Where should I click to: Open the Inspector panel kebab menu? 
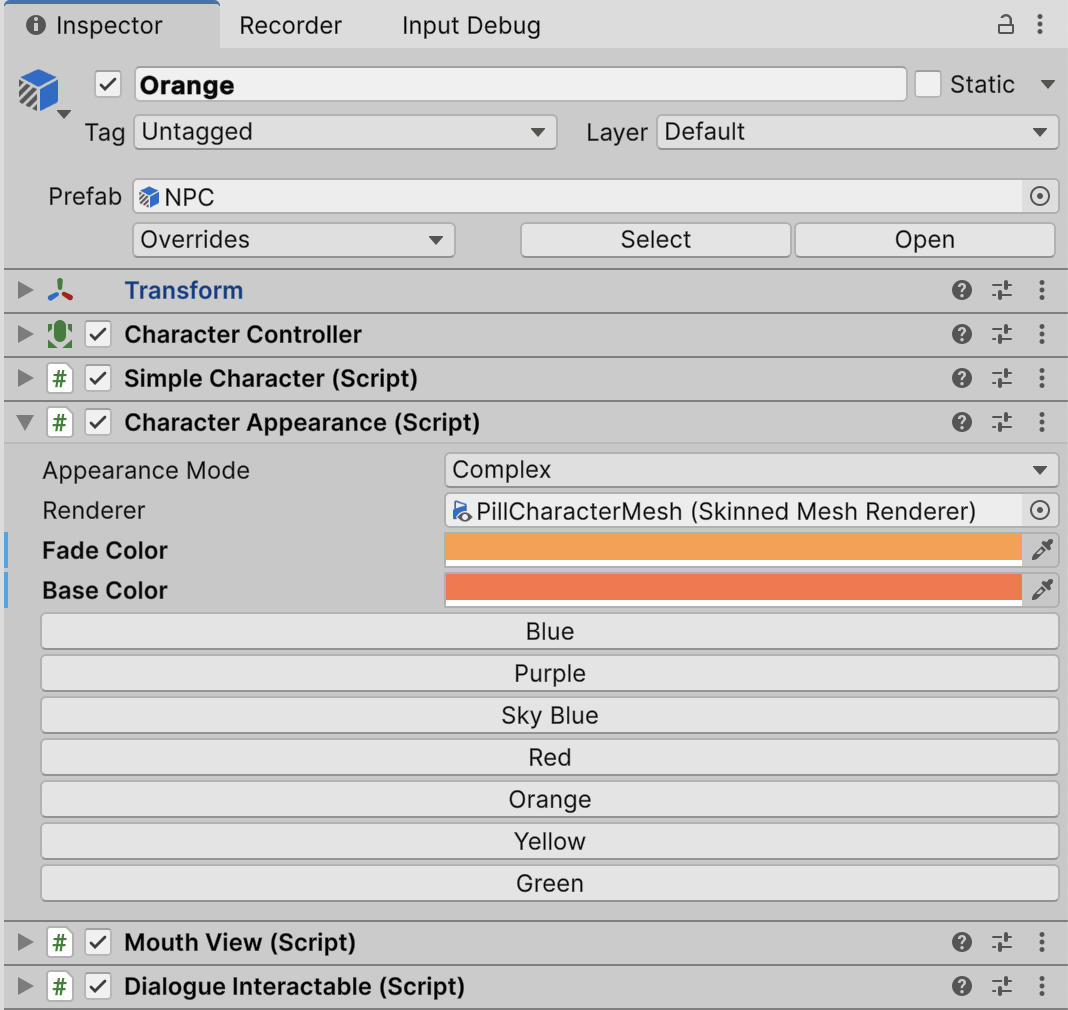tap(1042, 26)
